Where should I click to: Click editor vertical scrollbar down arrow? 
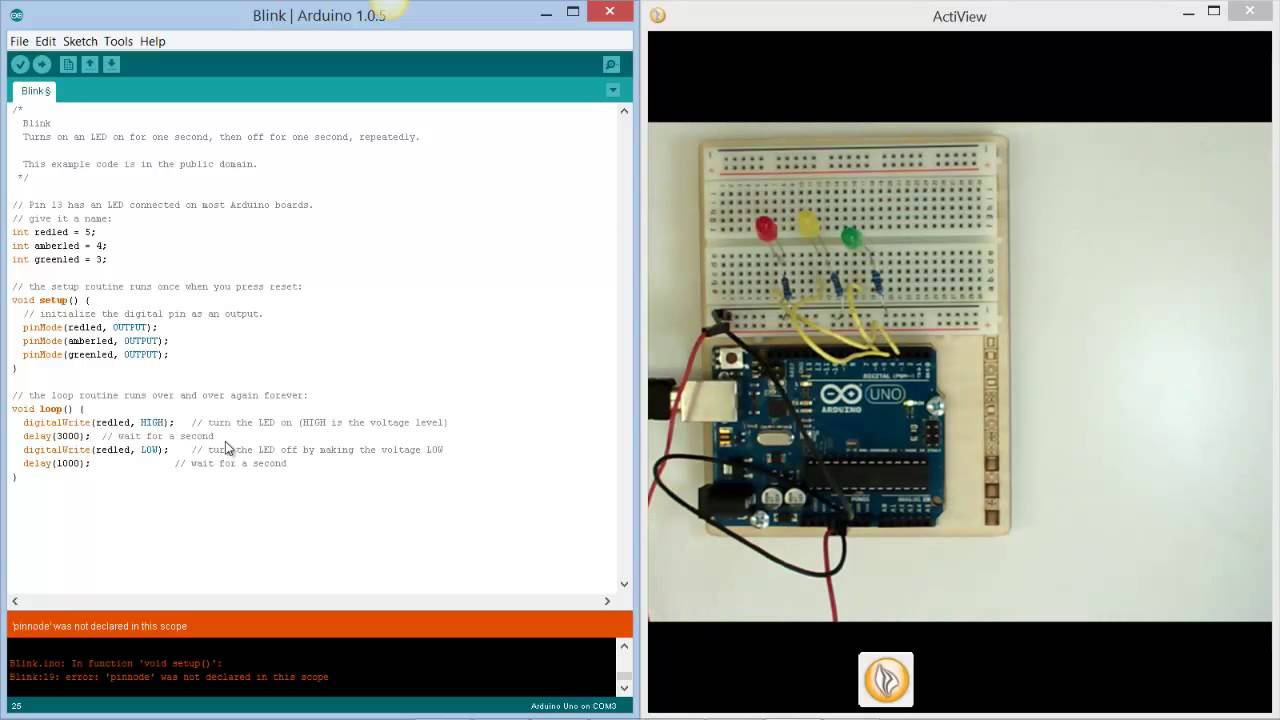tap(624, 584)
